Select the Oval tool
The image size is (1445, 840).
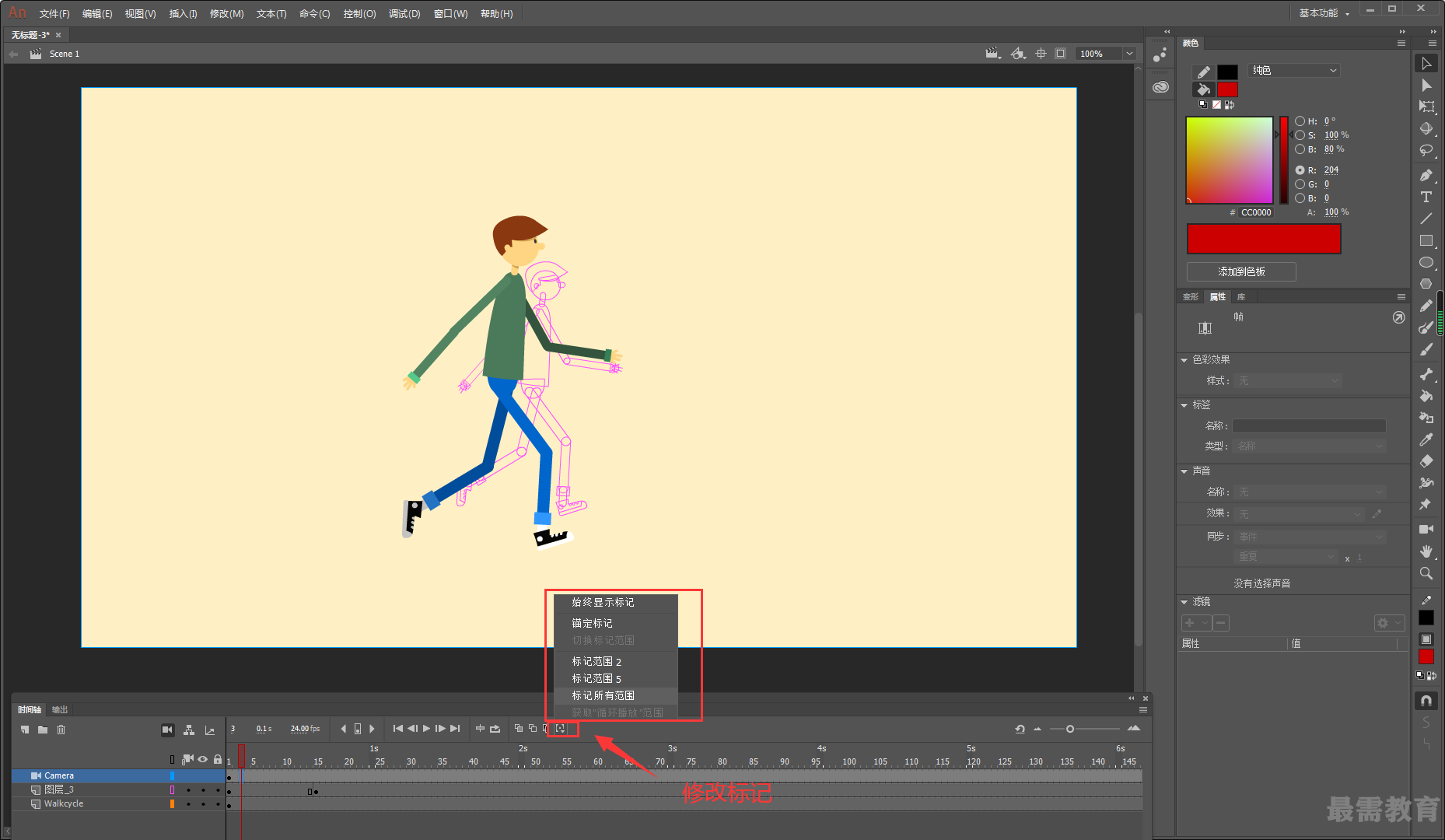(1426, 262)
